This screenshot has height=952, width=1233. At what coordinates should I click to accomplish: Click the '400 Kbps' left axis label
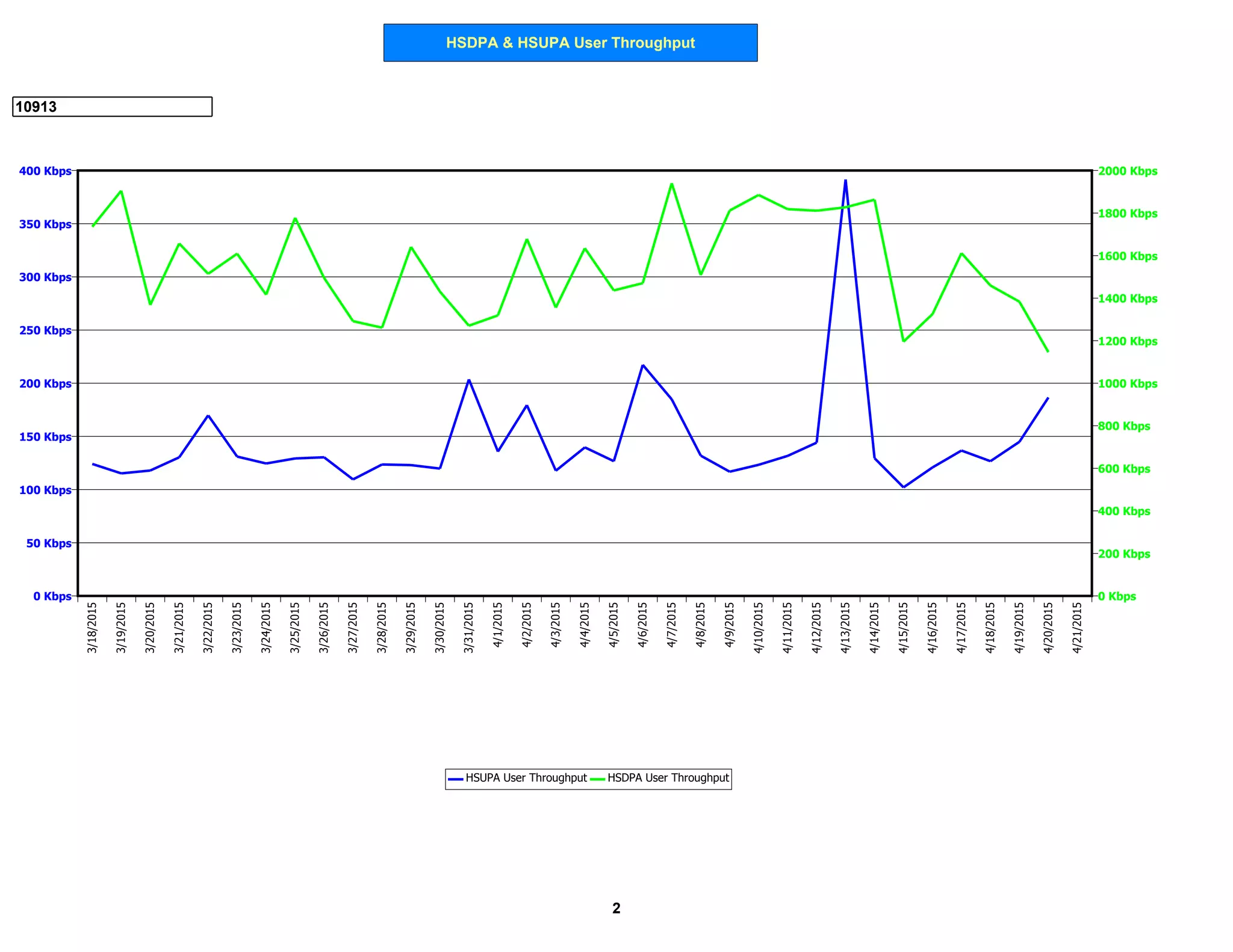tap(45, 171)
